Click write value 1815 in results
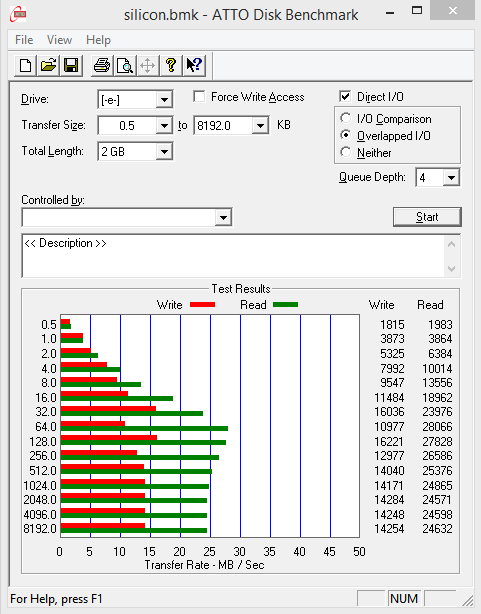 pos(392,325)
